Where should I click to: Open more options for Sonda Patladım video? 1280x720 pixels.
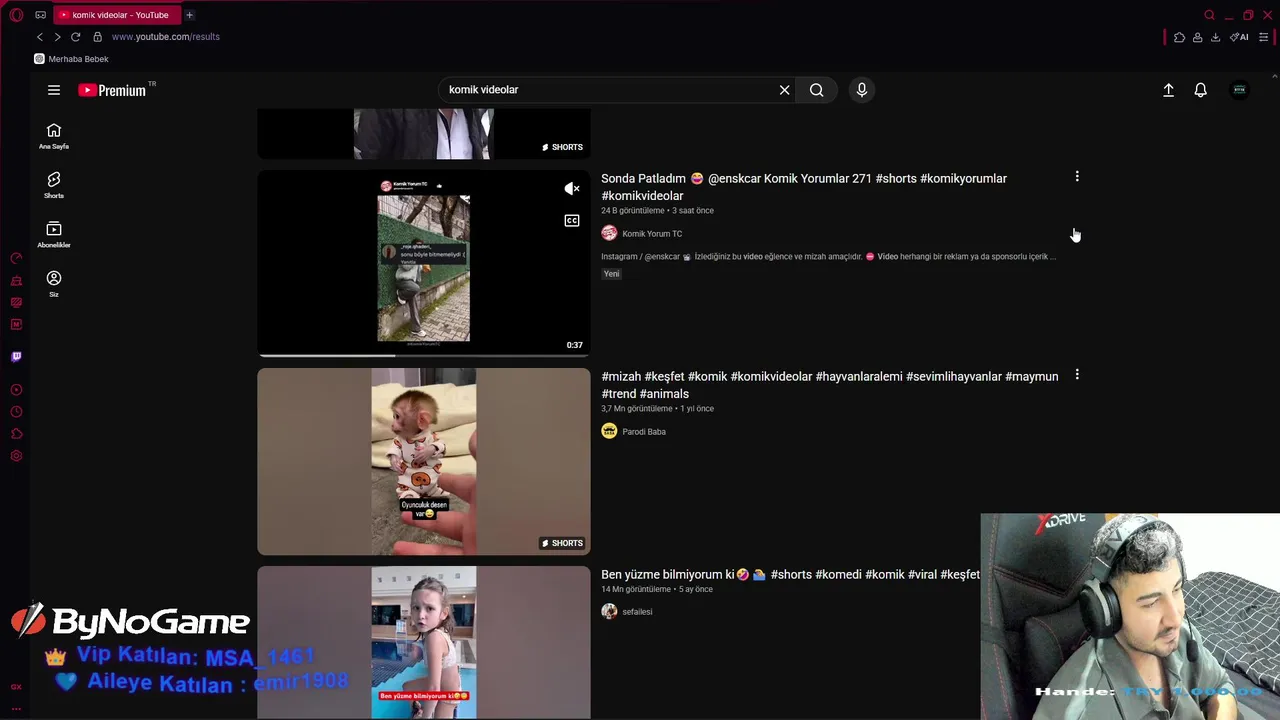[x=1077, y=177]
